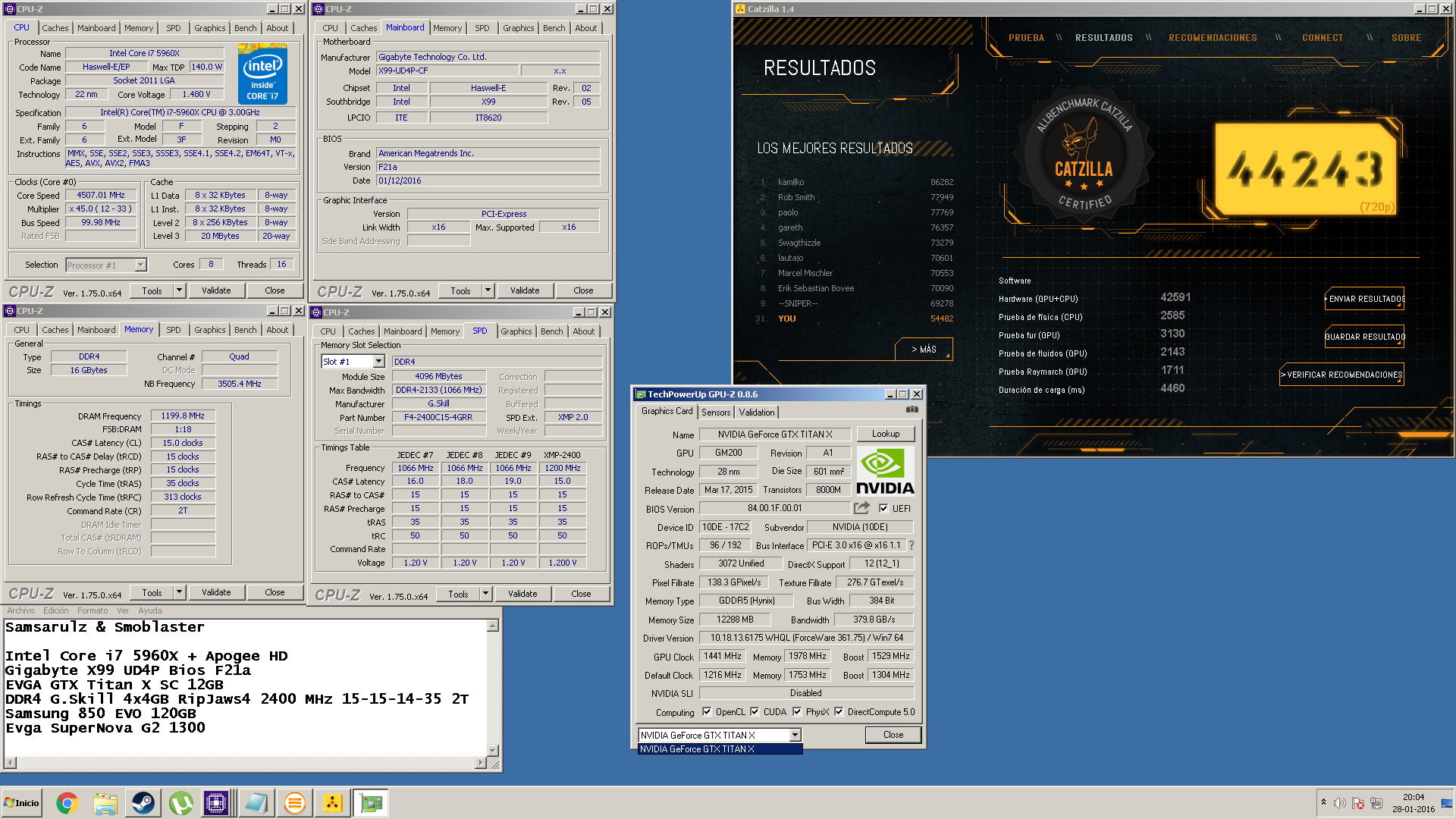Open uTorrent from the taskbar
Image resolution: width=1456 pixels, height=819 pixels.
[180, 803]
